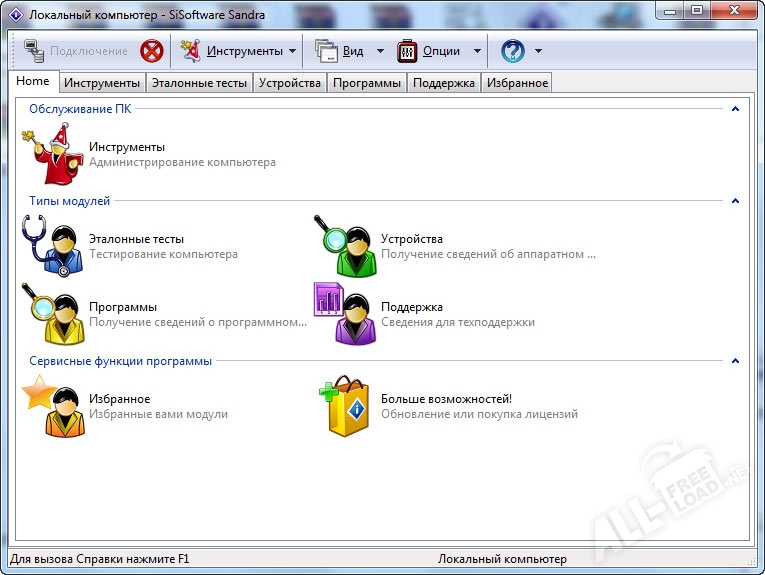The image size is (765, 575).
Task: Switch to the Эталонные тесты tab
Action: tap(199, 83)
